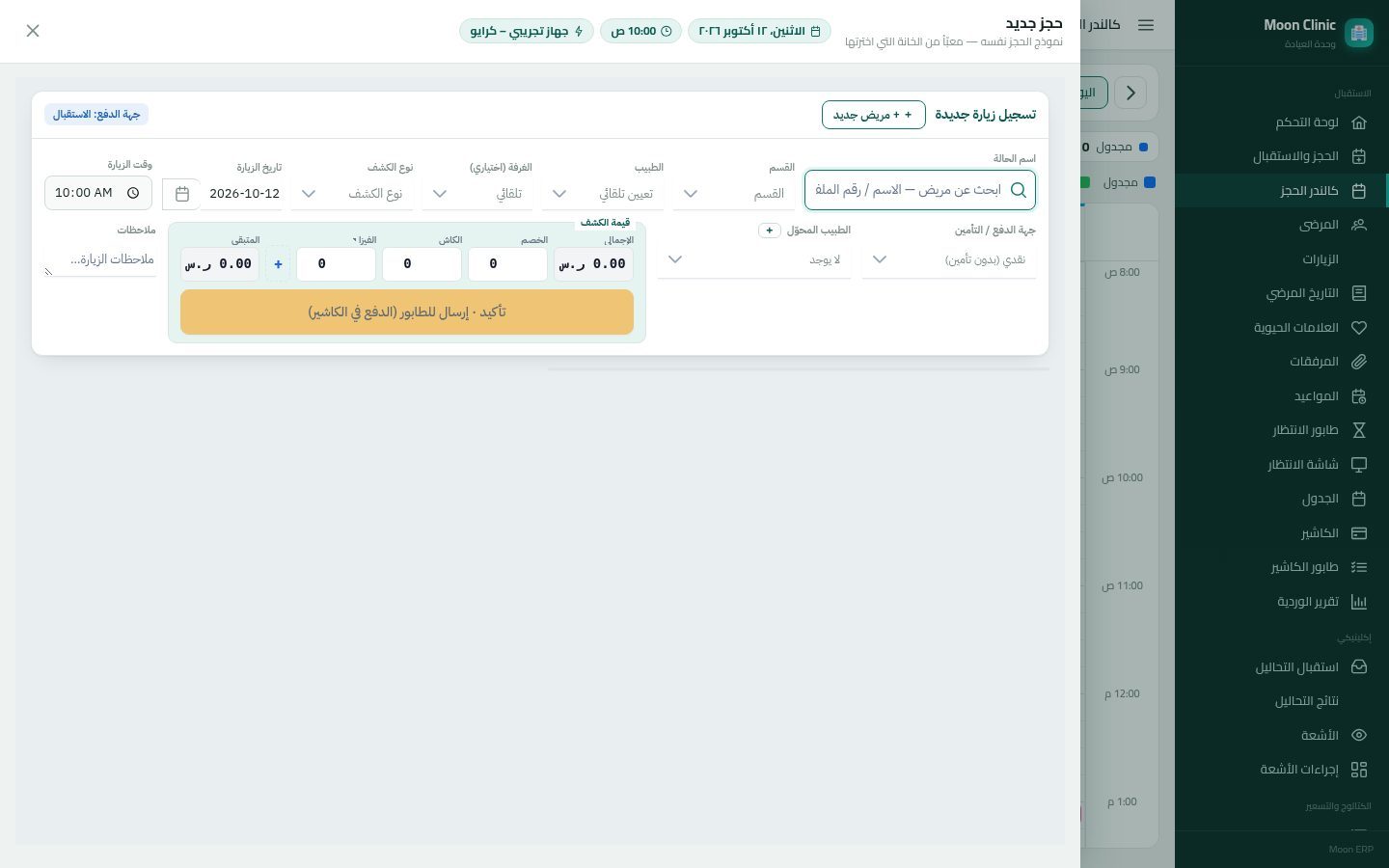Open المواعيد sidebar icon
The width and height of the screenshot is (1389, 868).
pos(1359,396)
